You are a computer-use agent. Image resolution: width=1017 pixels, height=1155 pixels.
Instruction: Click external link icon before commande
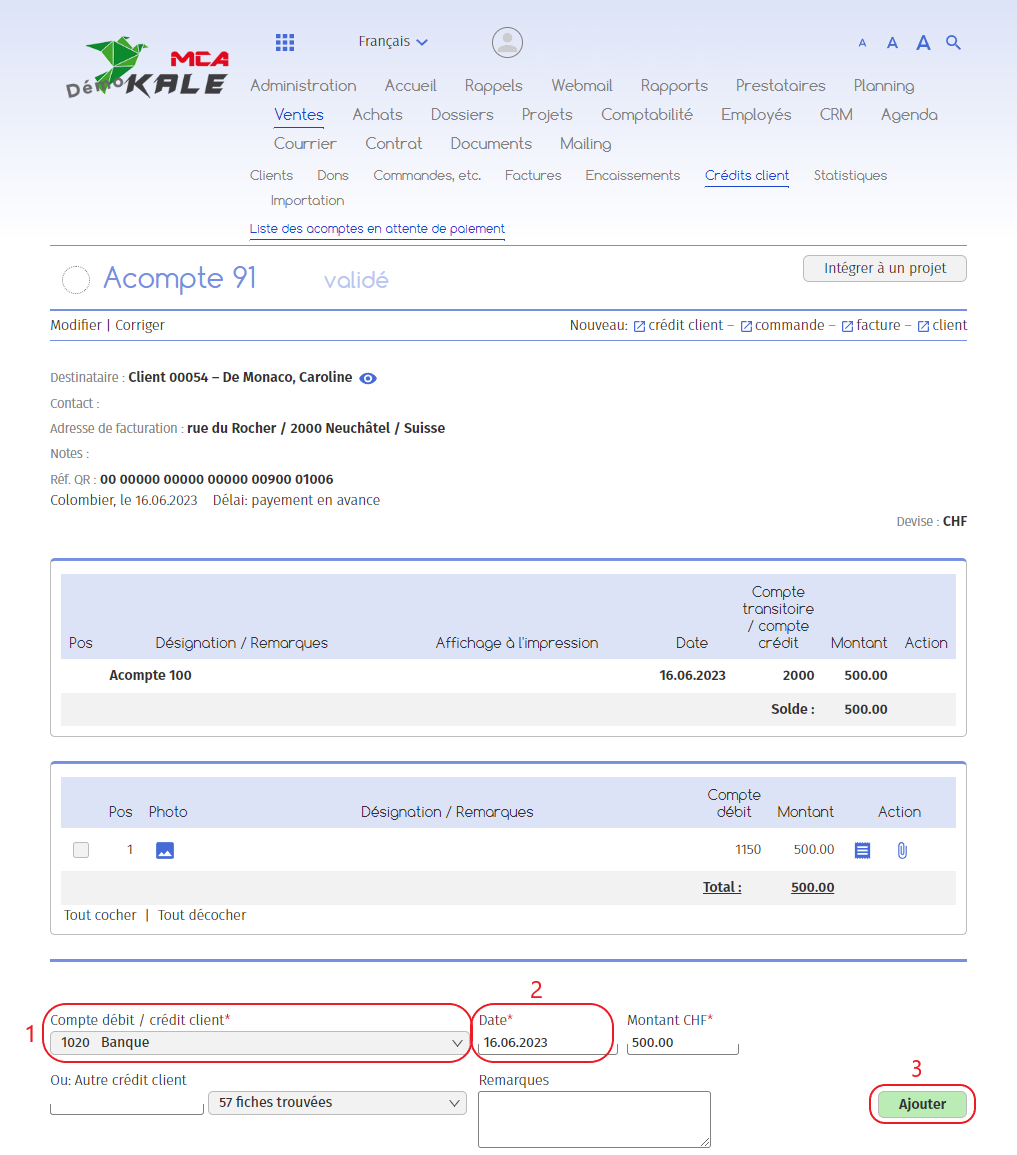(746, 326)
